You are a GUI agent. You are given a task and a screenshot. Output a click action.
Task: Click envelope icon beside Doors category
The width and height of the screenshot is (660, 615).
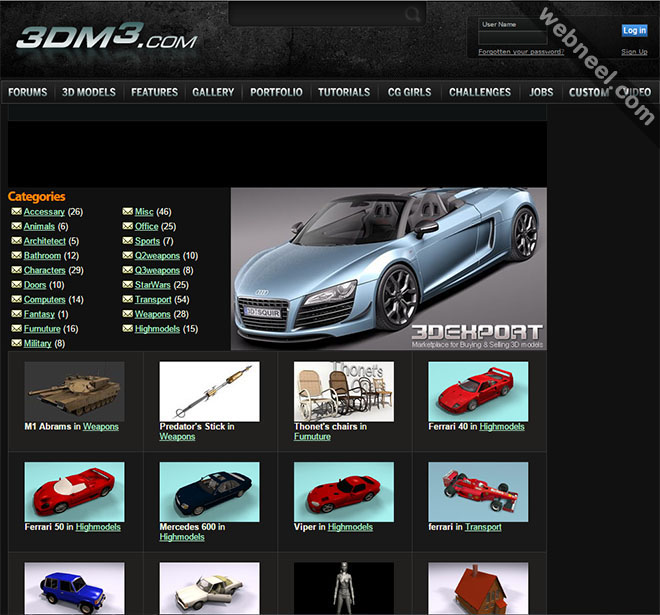click(x=16, y=285)
